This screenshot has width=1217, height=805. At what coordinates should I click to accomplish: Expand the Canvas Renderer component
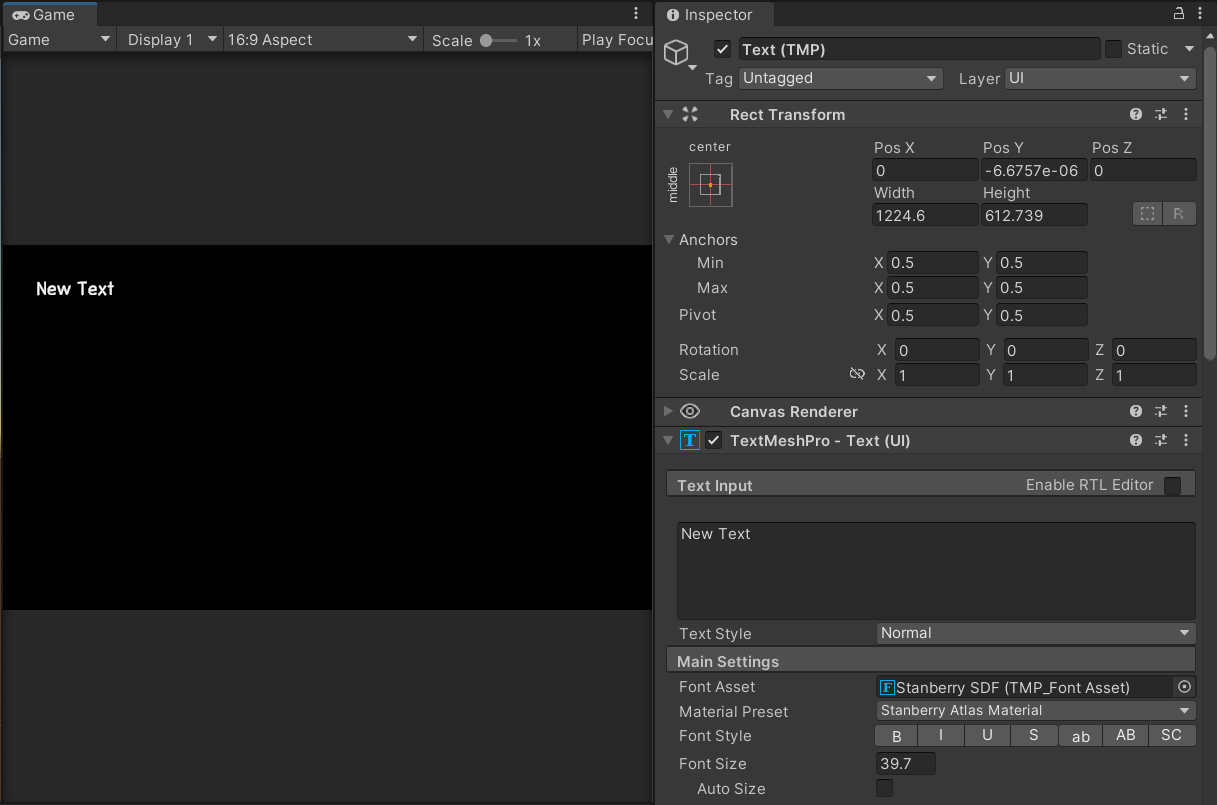click(668, 412)
